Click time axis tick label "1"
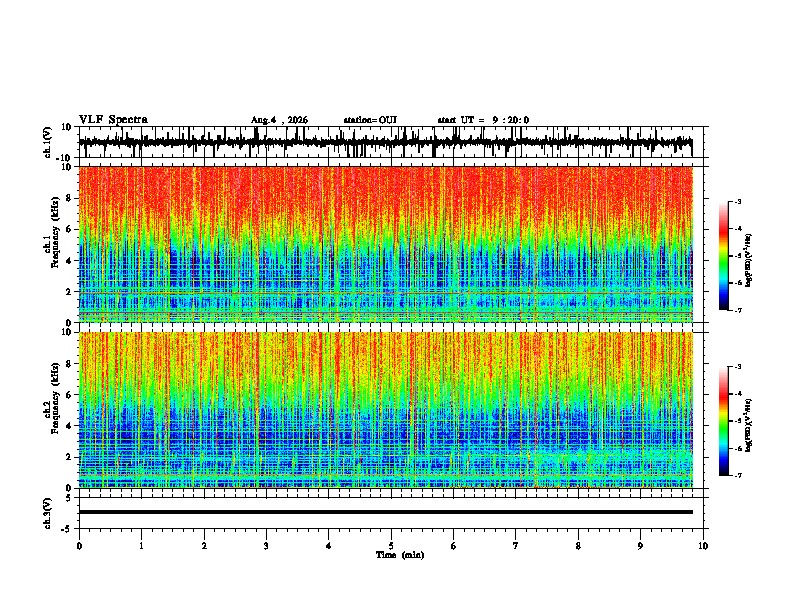Screen dimensions: 792x612 141,546
